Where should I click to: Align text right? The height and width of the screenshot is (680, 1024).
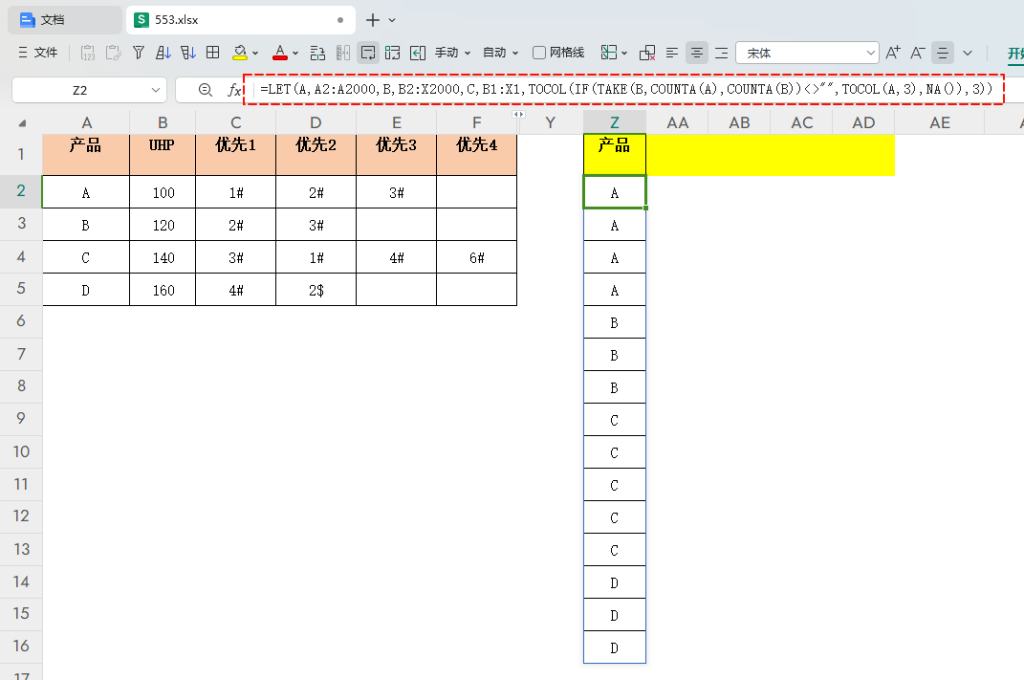tap(722, 53)
